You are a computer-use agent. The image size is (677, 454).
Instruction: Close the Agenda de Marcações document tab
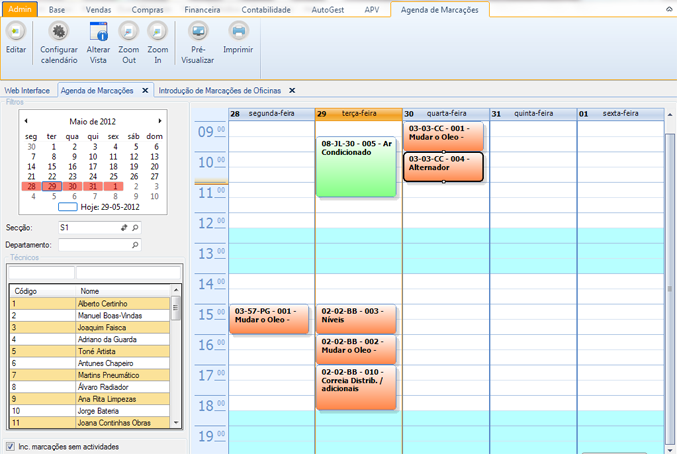tap(145, 90)
